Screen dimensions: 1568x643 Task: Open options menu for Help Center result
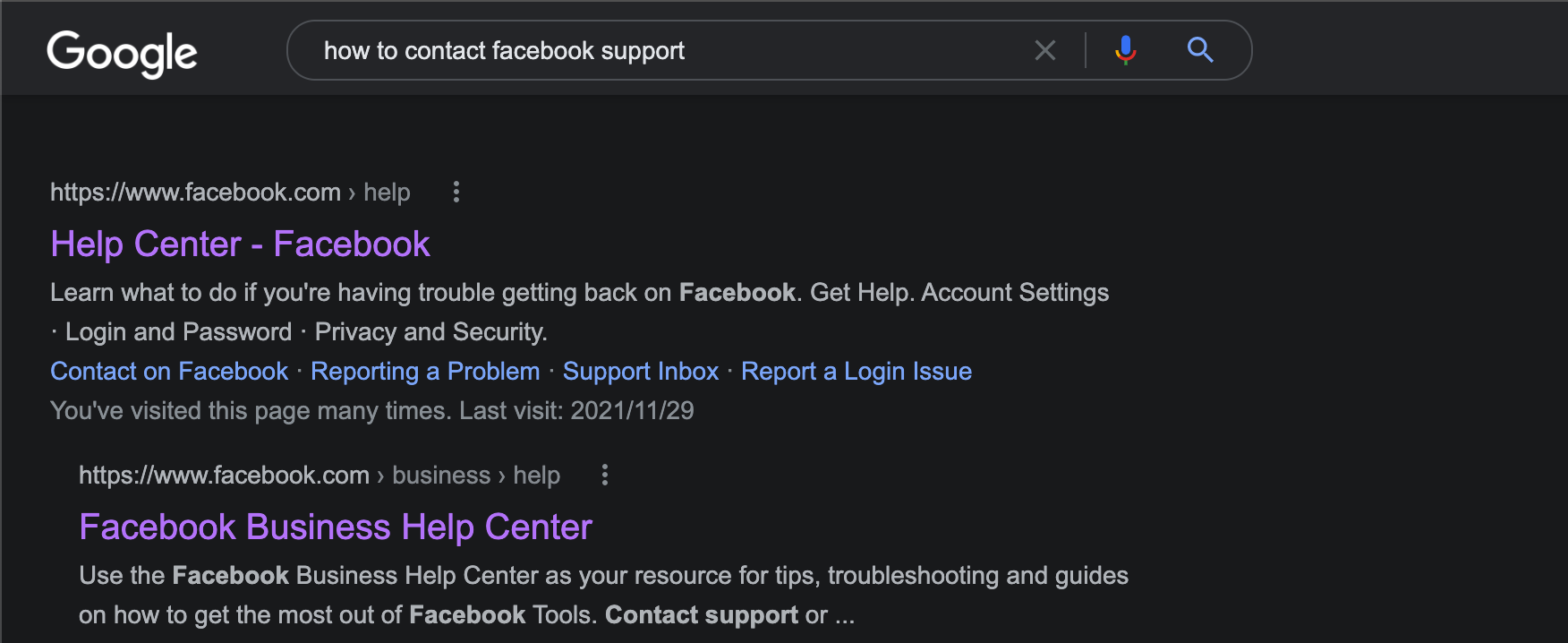(456, 192)
